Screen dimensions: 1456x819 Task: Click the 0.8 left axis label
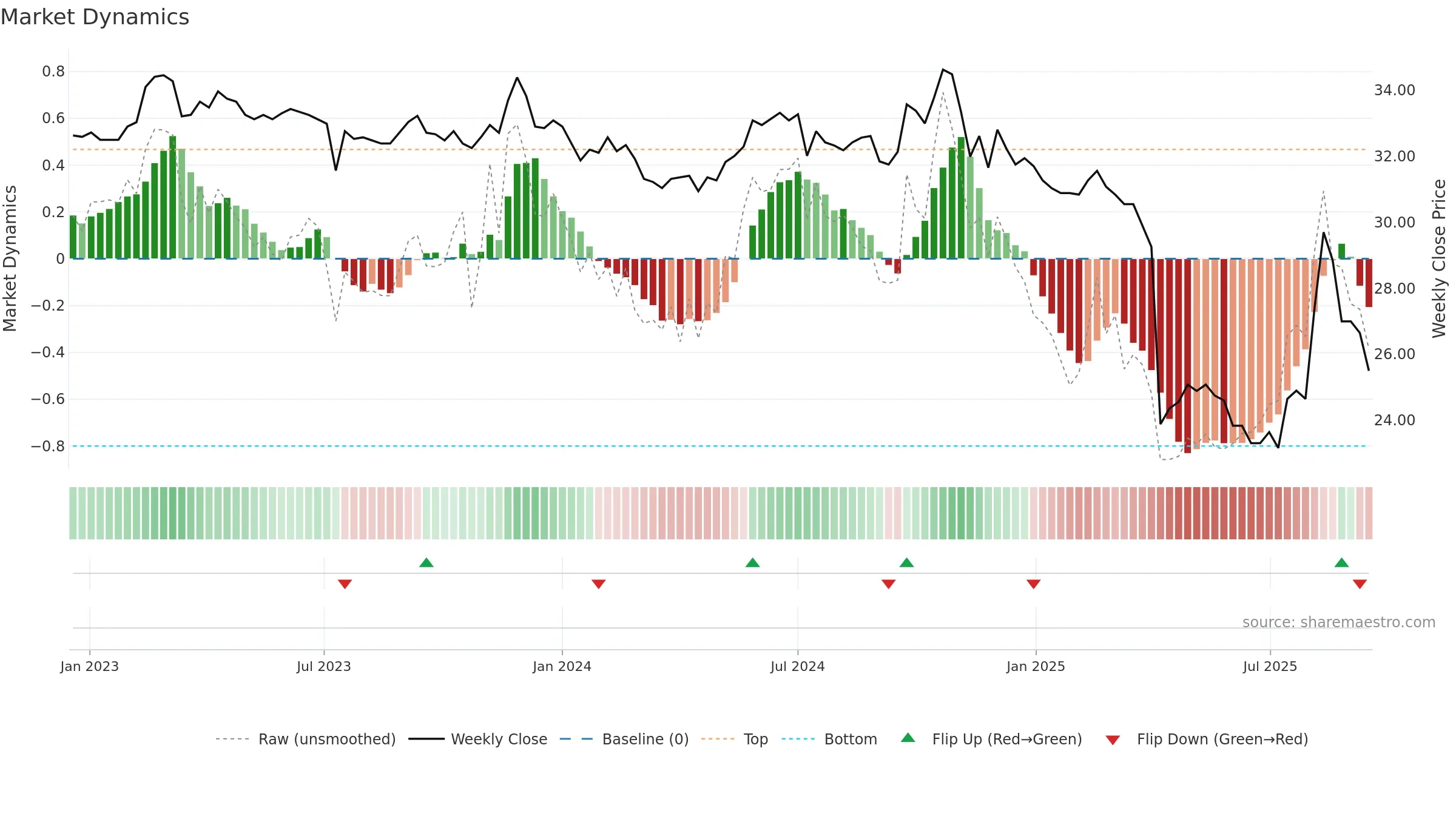click(53, 72)
